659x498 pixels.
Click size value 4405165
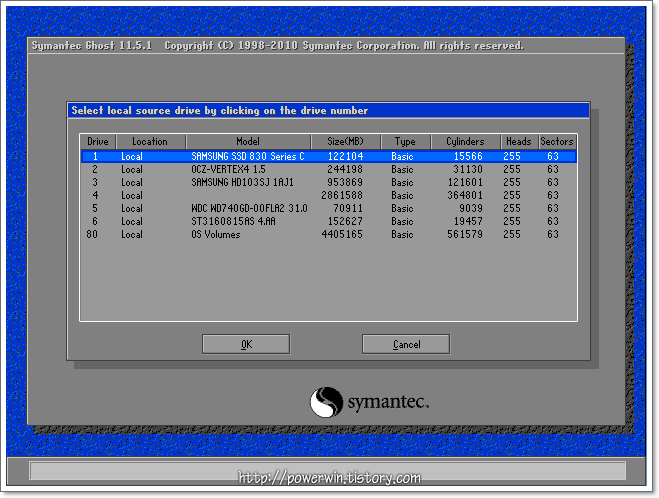[x=342, y=235]
